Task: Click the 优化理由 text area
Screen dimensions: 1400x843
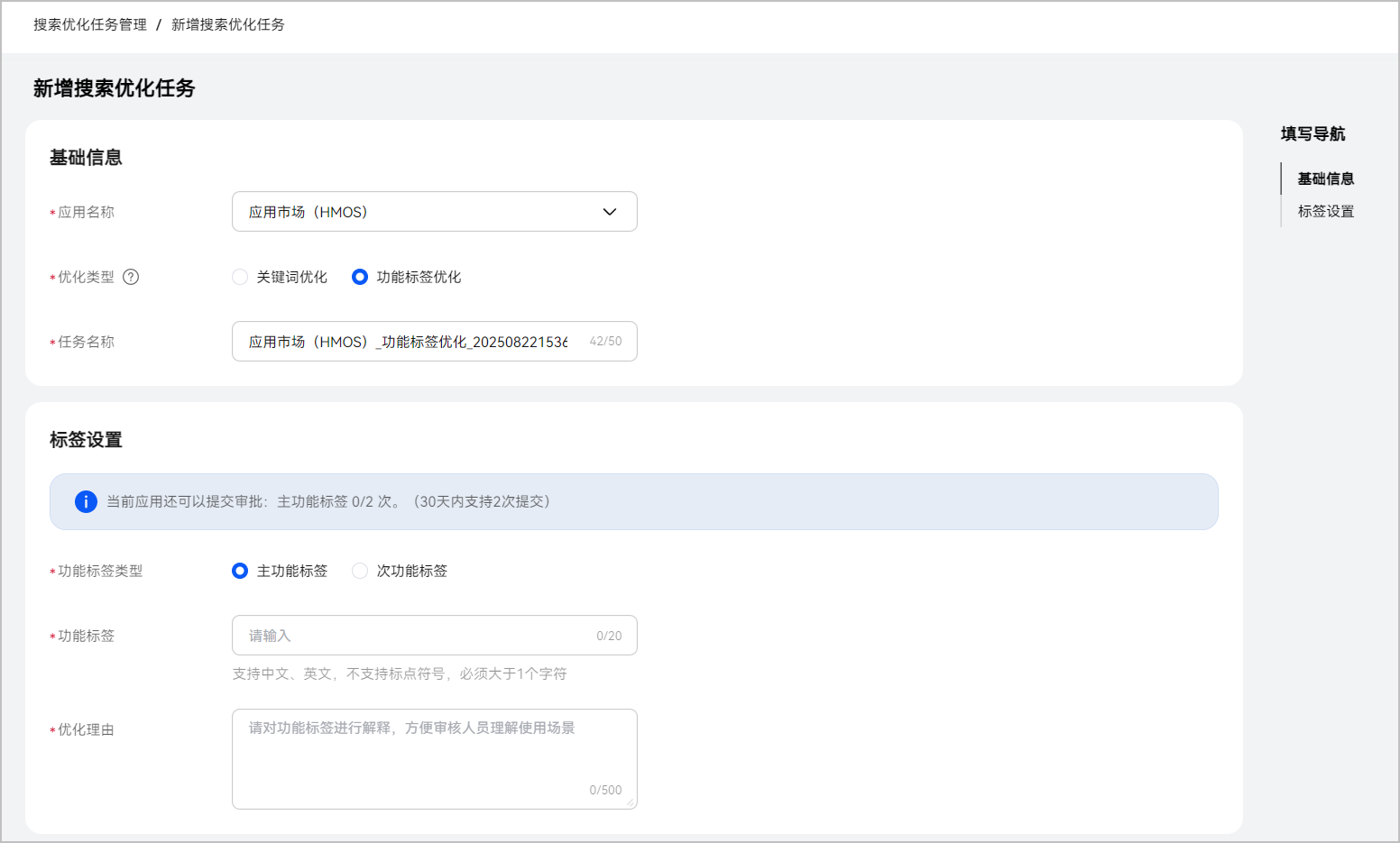Action: click(x=435, y=759)
